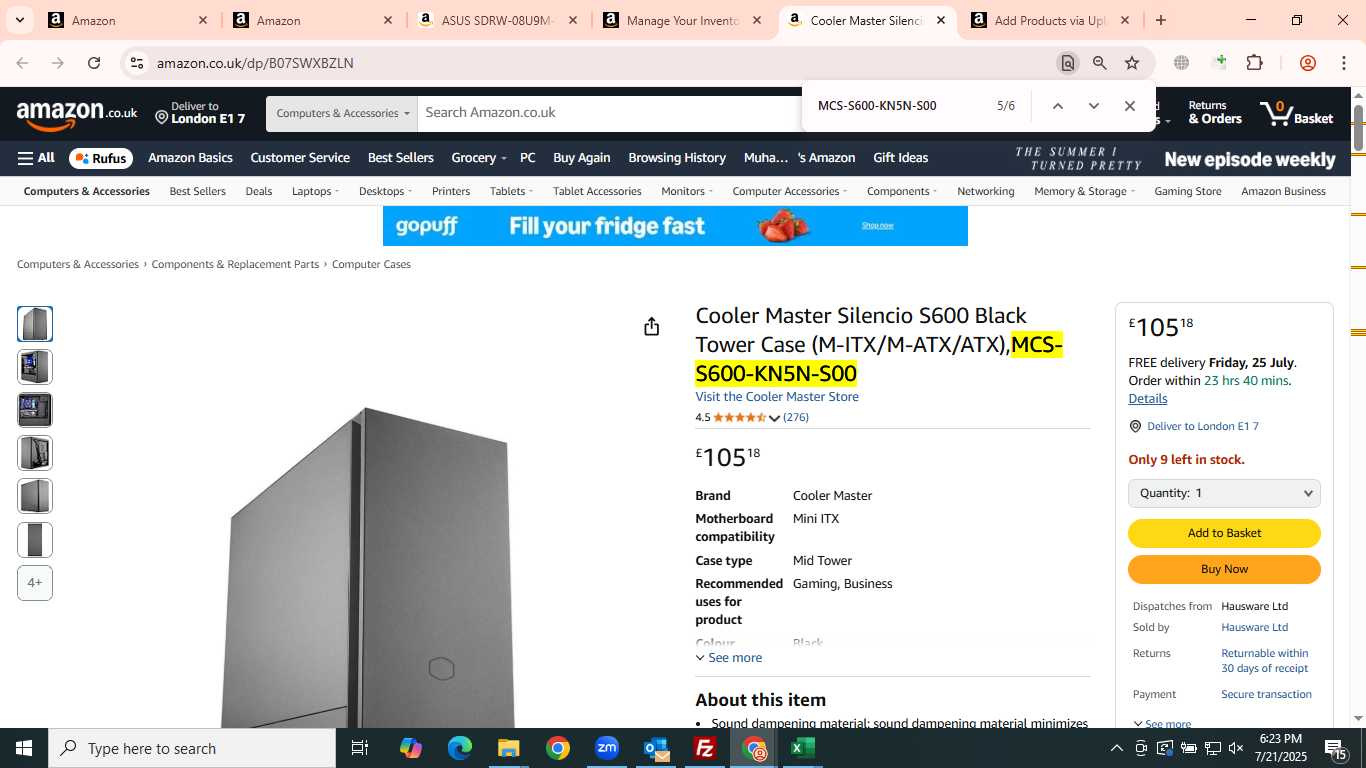Jump to next find-in-page match

(x=1093, y=106)
